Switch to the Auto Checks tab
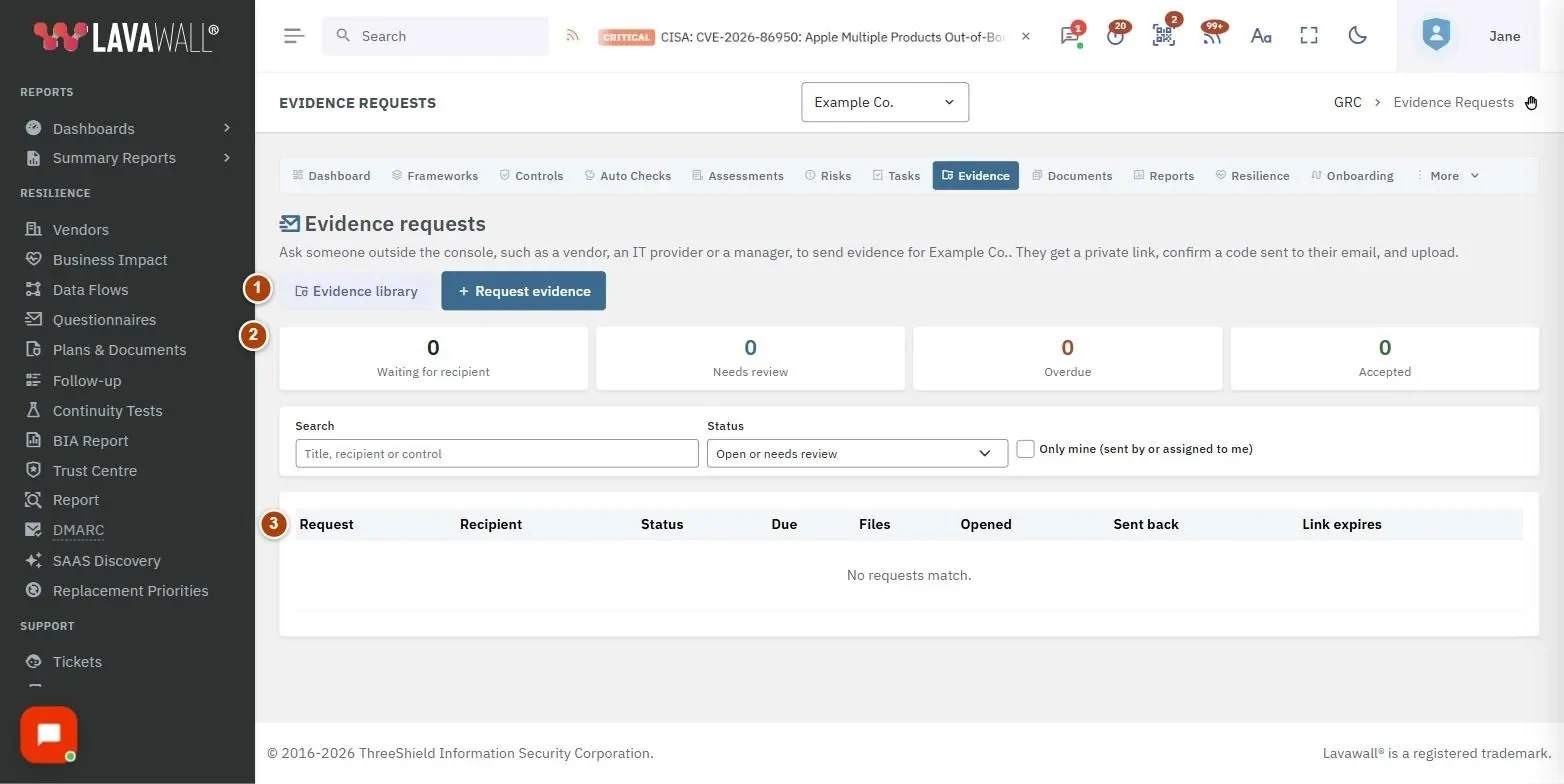Viewport: 1564px width, 784px height. pyautogui.click(x=627, y=175)
